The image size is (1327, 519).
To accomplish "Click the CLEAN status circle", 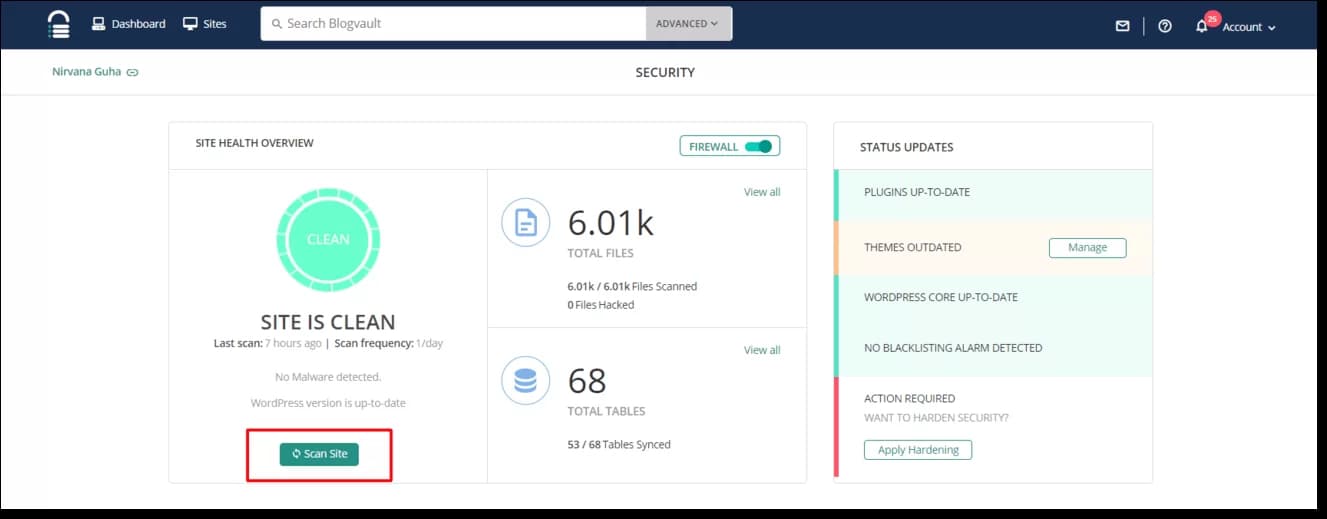I will [x=328, y=239].
